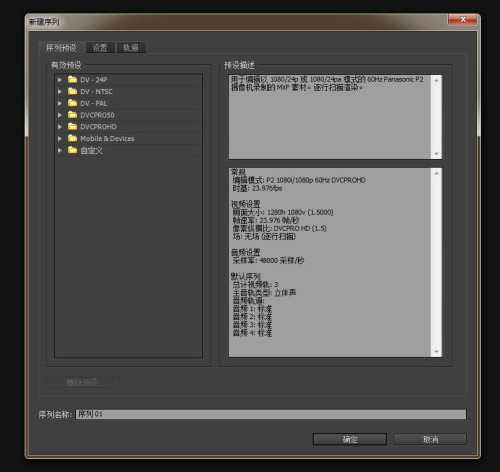Click the 自定义 folder icon
This screenshot has height=472, width=500.
[x=72, y=150]
